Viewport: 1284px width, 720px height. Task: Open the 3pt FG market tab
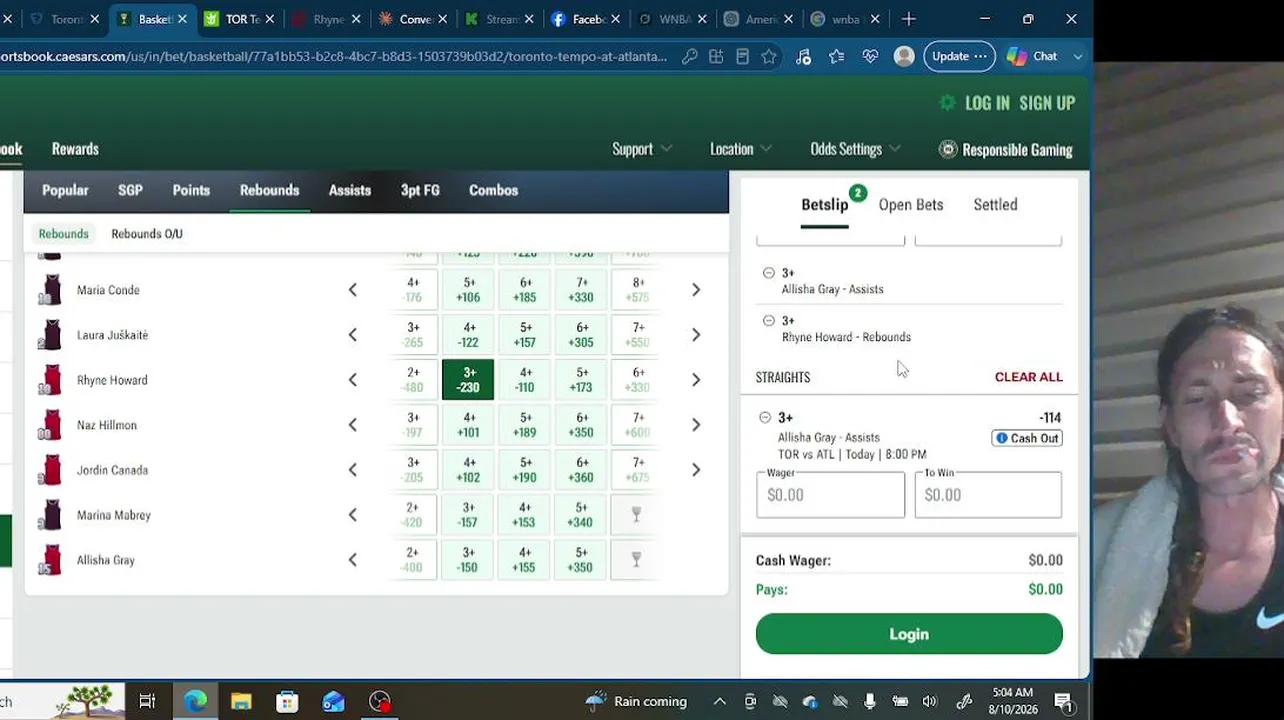pyautogui.click(x=420, y=190)
